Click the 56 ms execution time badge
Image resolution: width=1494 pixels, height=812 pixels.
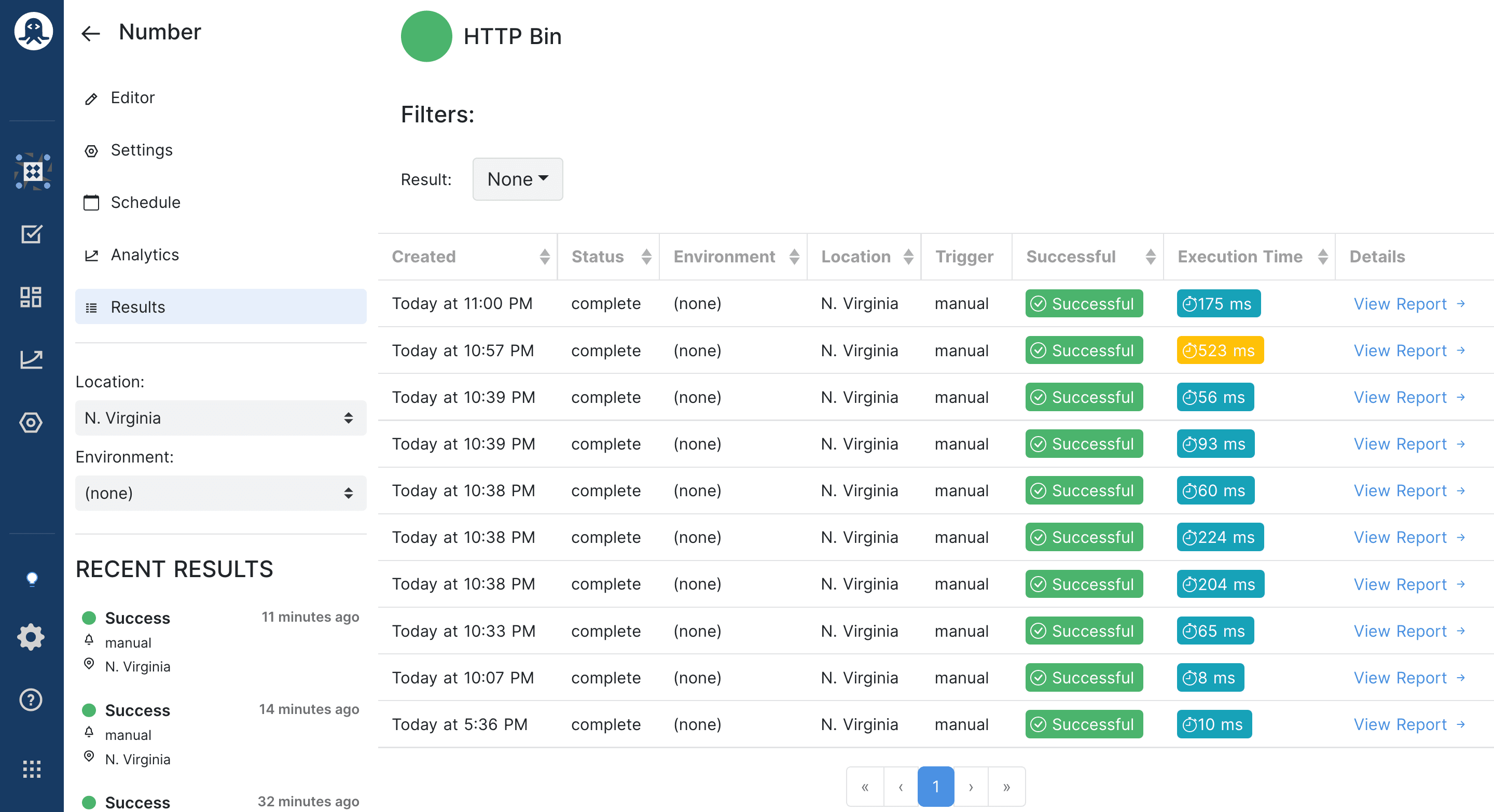click(x=1215, y=398)
